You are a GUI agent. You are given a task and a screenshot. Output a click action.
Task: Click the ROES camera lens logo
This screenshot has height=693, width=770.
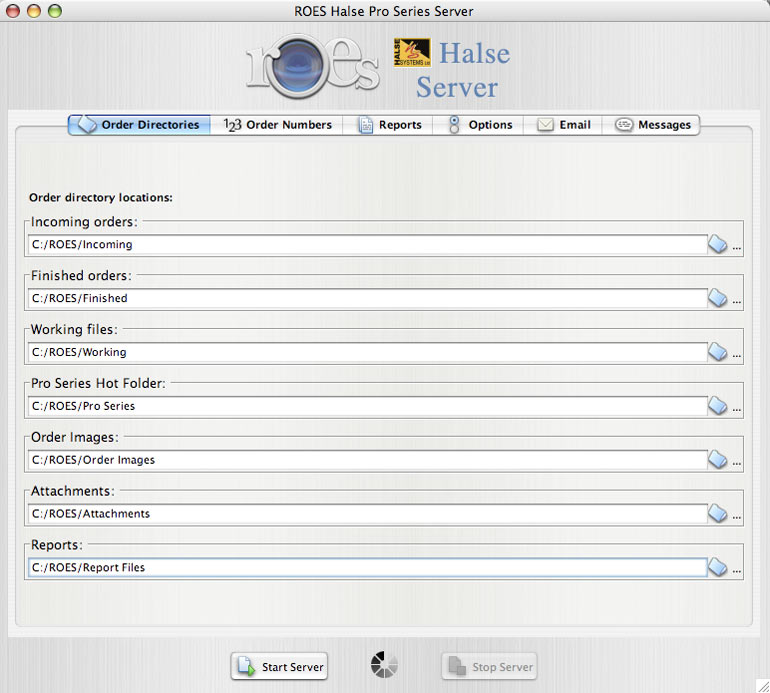(x=296, y=67)
